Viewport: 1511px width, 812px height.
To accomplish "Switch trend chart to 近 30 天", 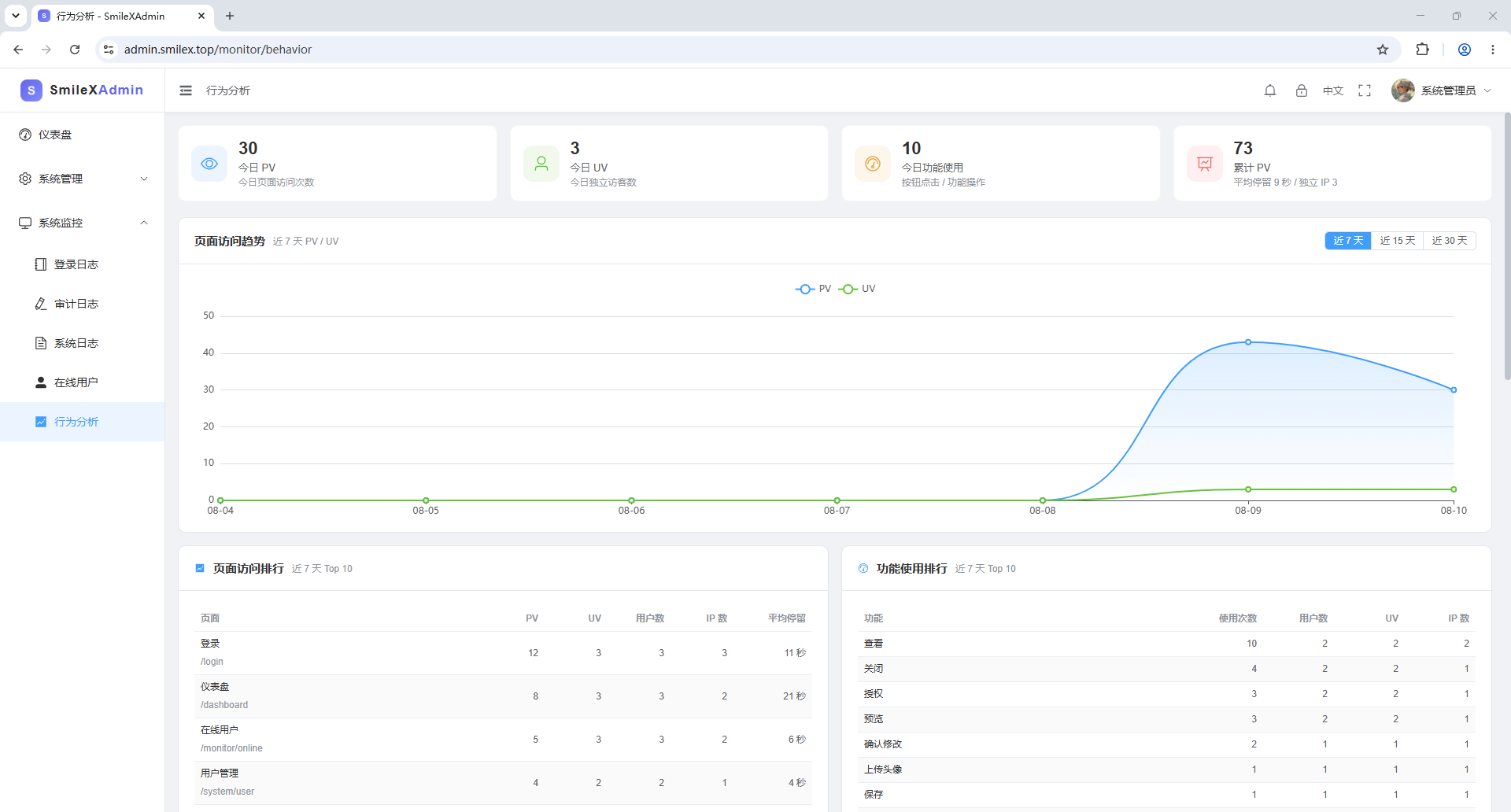I will click(x=1450, y=241).
